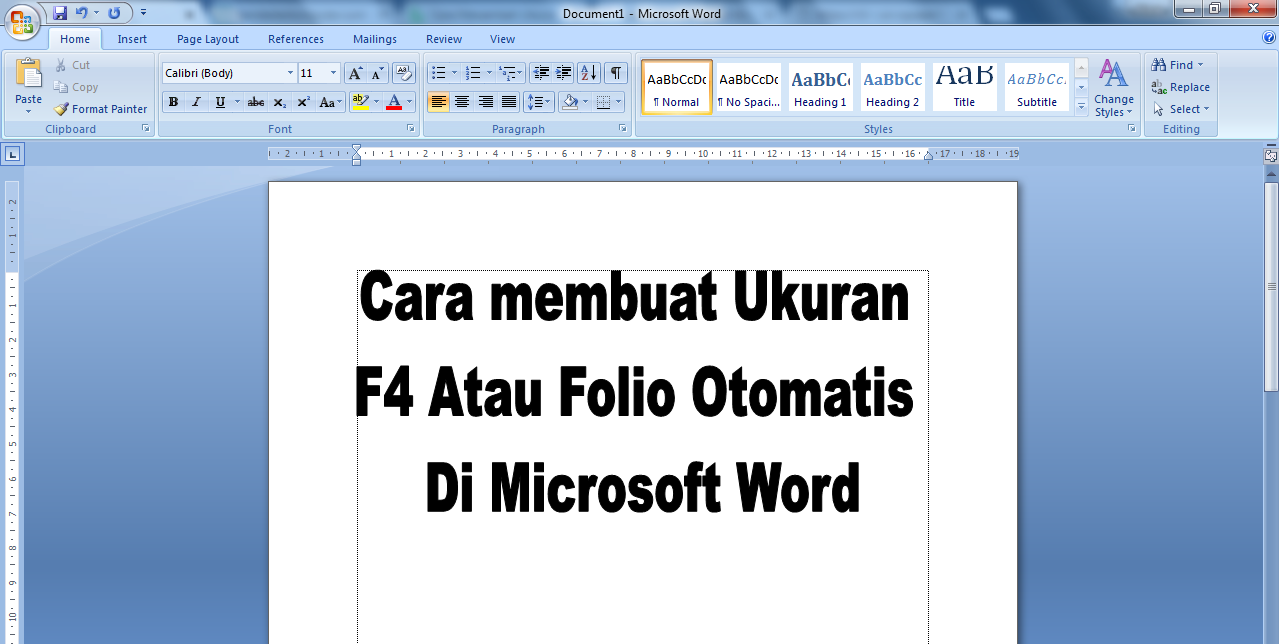Redo the last action
The height and width of the screenshot is (644, 1279).
114,13
